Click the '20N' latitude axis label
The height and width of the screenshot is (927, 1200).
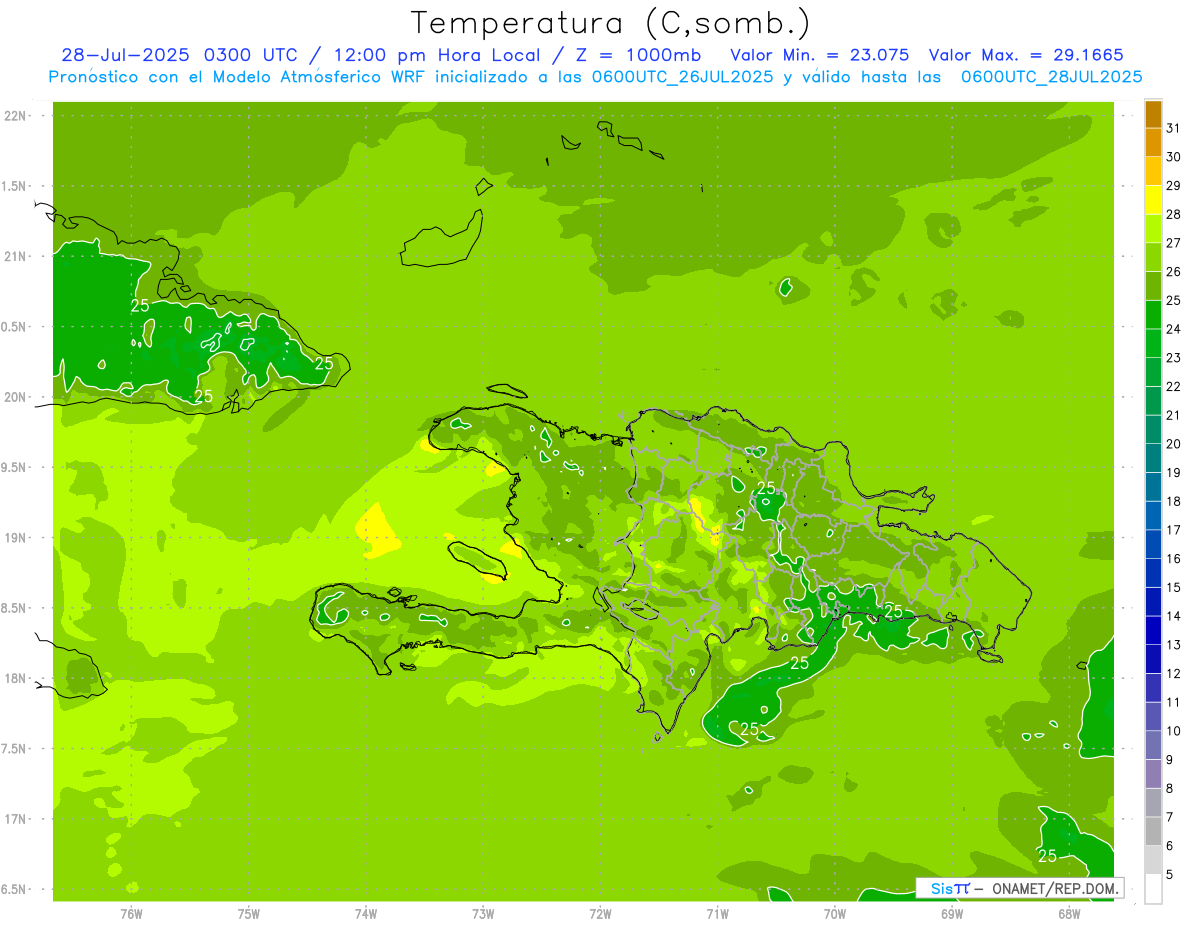pos(14,397)
